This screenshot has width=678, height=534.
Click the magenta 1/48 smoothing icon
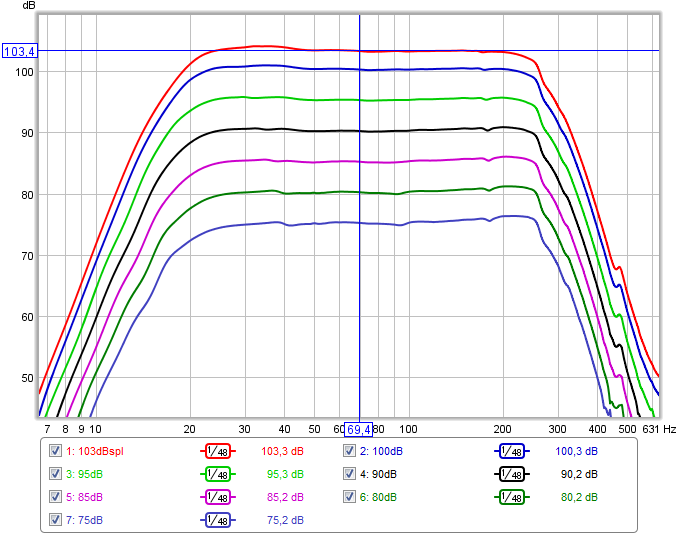click(x=217, y=497)
